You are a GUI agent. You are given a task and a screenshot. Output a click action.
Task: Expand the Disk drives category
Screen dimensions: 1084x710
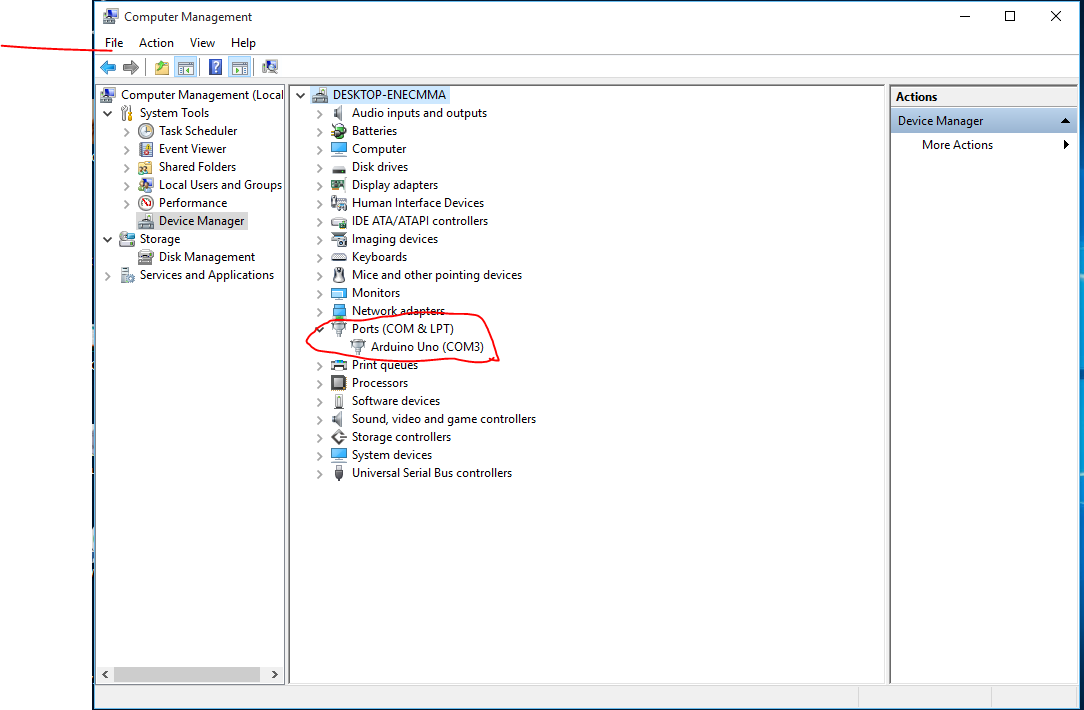pyautogui.click(x=319, y=167)
